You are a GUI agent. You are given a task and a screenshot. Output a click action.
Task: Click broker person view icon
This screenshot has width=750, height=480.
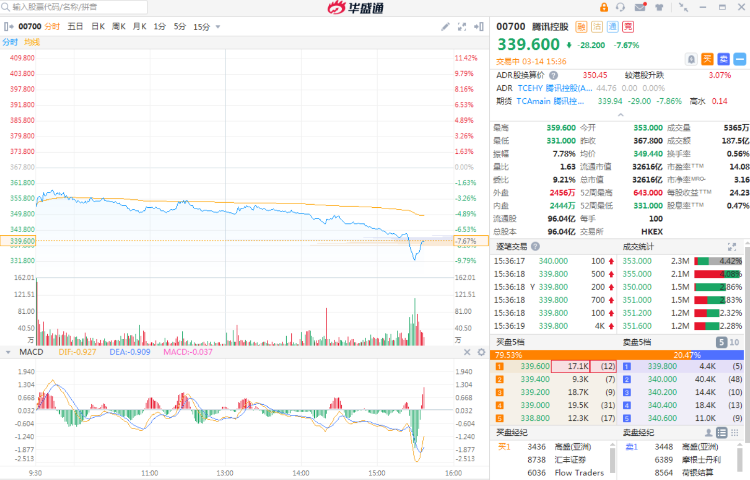coord(709,433)
